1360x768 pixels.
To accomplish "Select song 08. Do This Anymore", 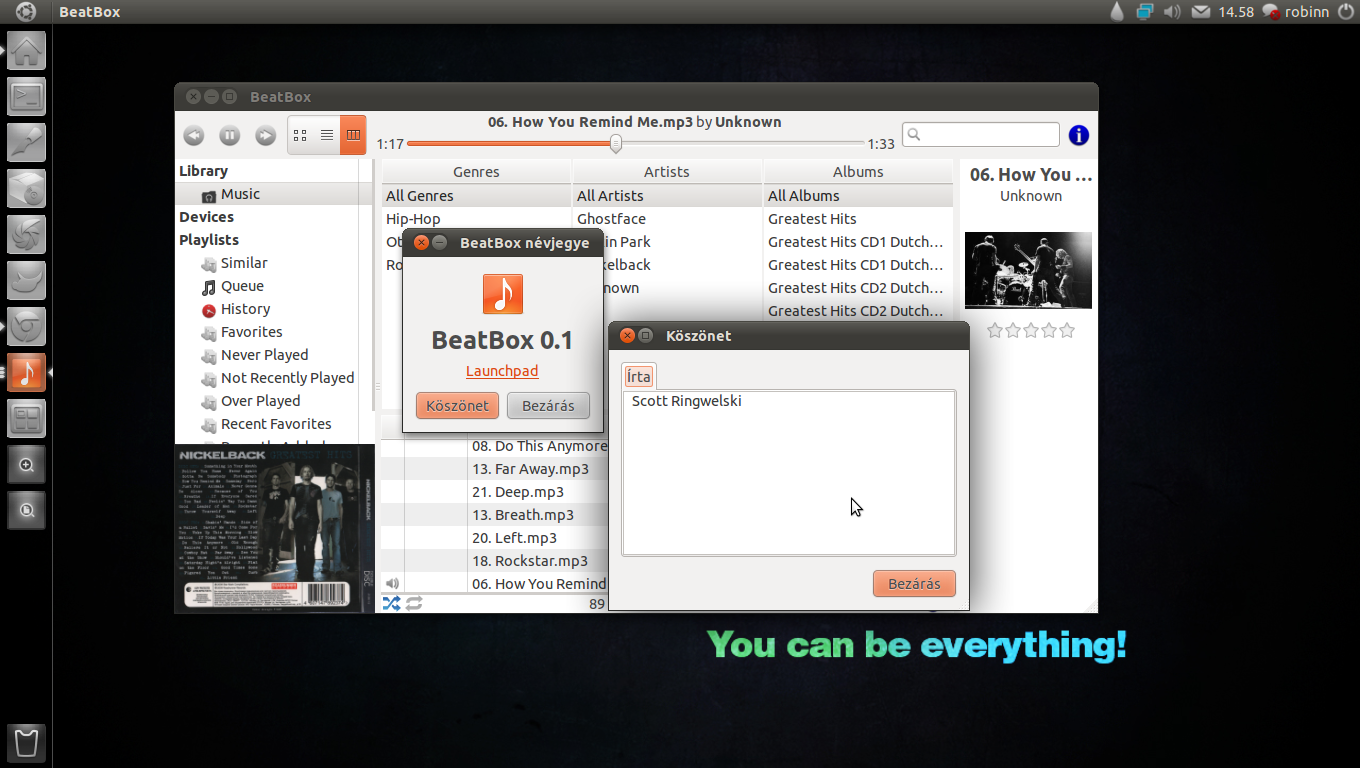I will click(539, 446).
